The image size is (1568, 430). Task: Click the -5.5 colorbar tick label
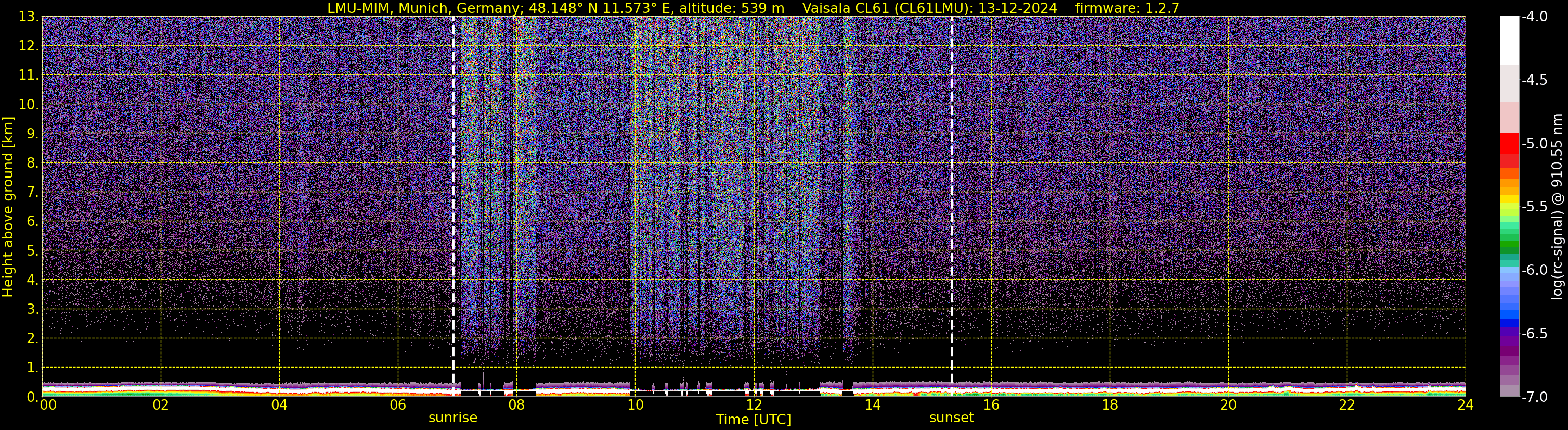tap(1535, 207)
